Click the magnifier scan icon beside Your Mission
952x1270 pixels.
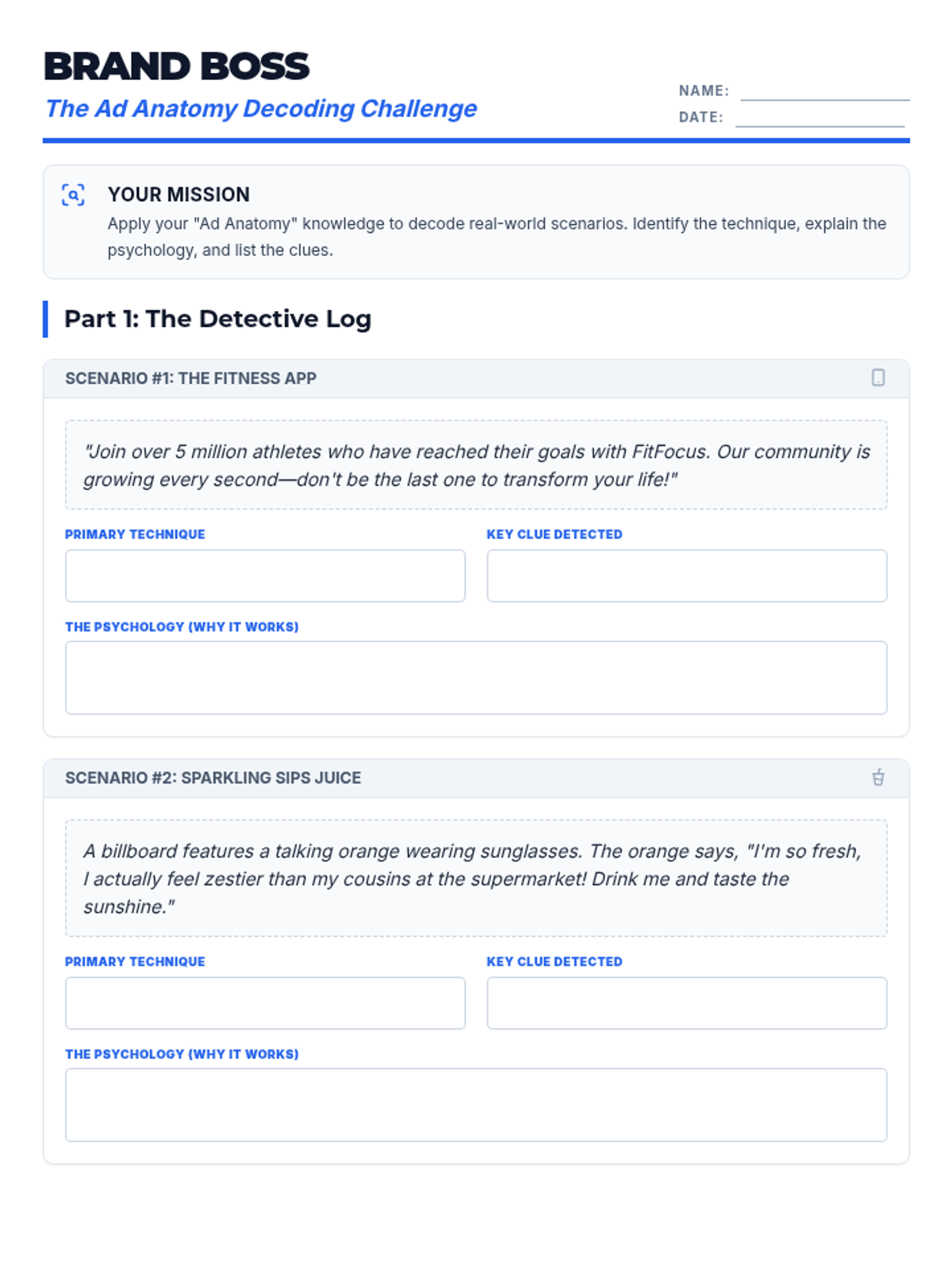pyautogui.click(x=73, y=194)
